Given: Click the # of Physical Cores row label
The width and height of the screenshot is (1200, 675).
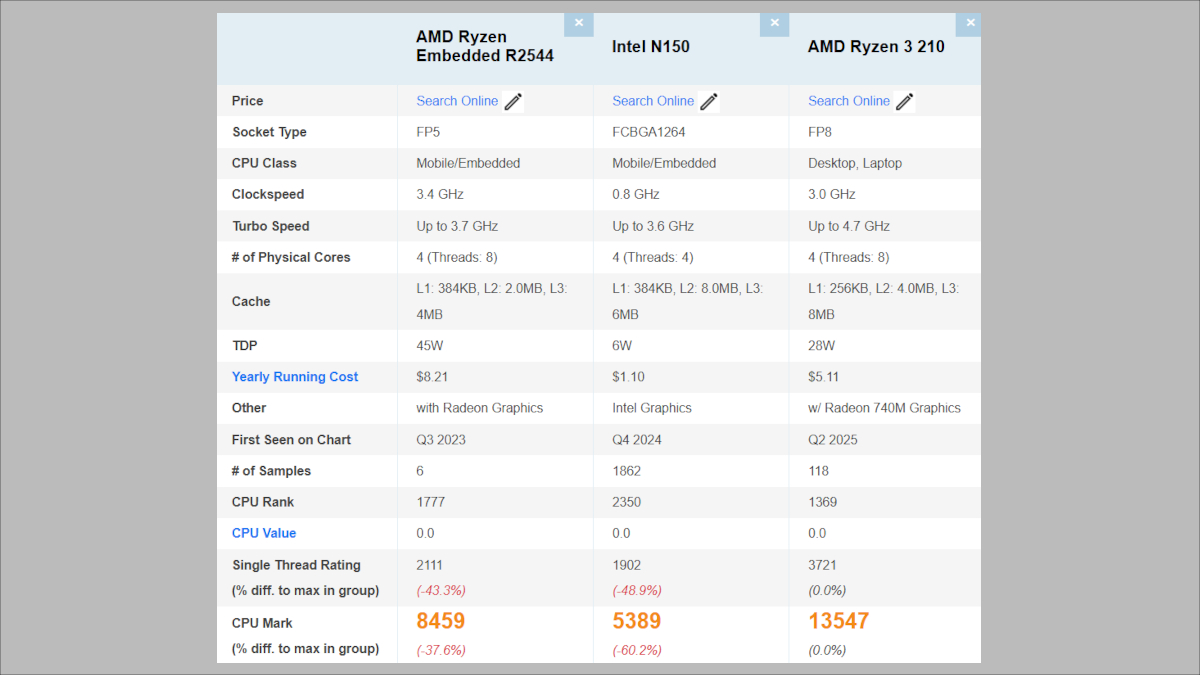Looking at the screenshot, I should (x=291, y=257).
